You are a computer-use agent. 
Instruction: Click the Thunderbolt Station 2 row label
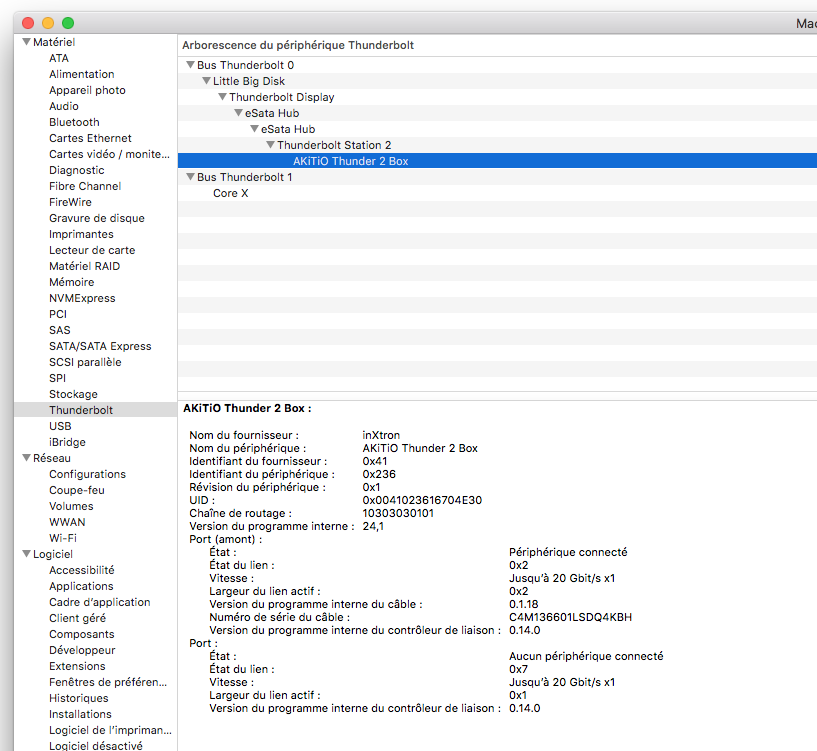[x=334, y=145]
